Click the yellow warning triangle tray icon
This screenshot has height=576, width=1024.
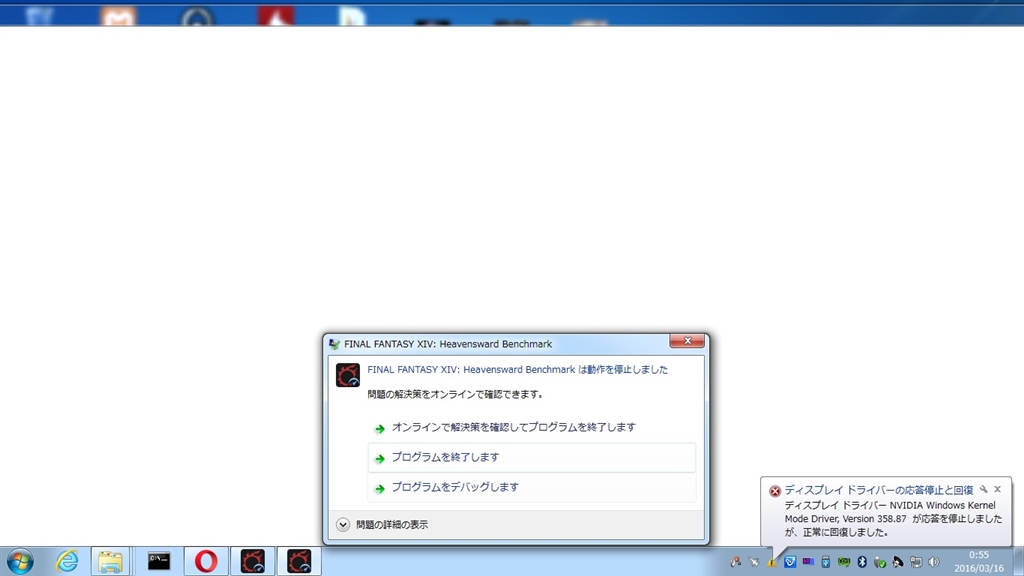click(x=772, y=562)
